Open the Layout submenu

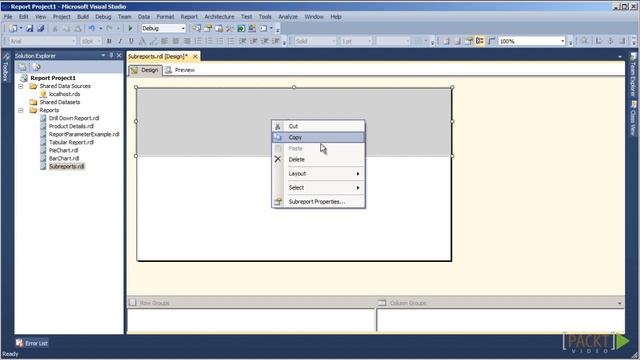click(318, 173)
